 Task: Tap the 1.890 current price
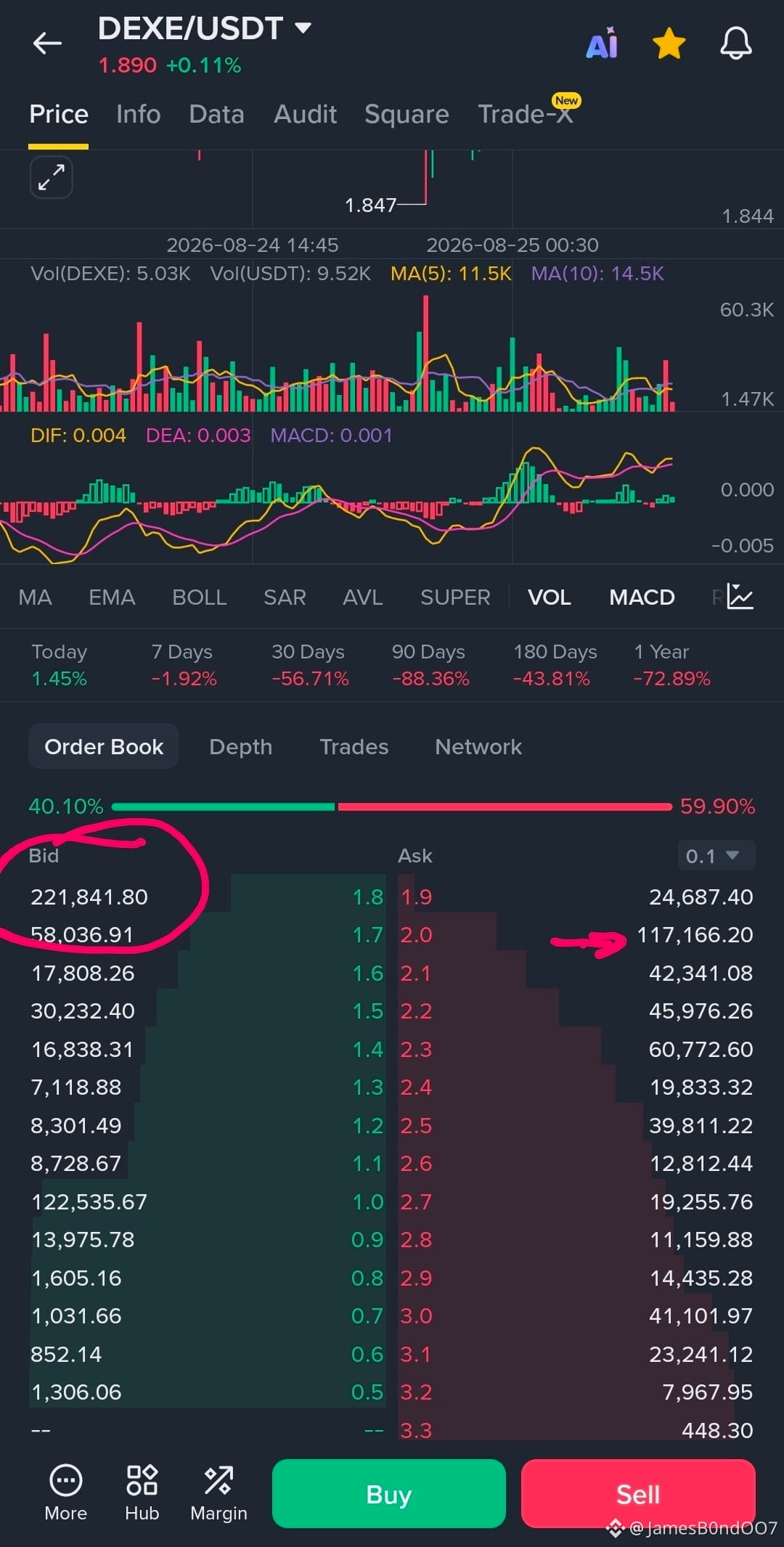pos(127,65)
